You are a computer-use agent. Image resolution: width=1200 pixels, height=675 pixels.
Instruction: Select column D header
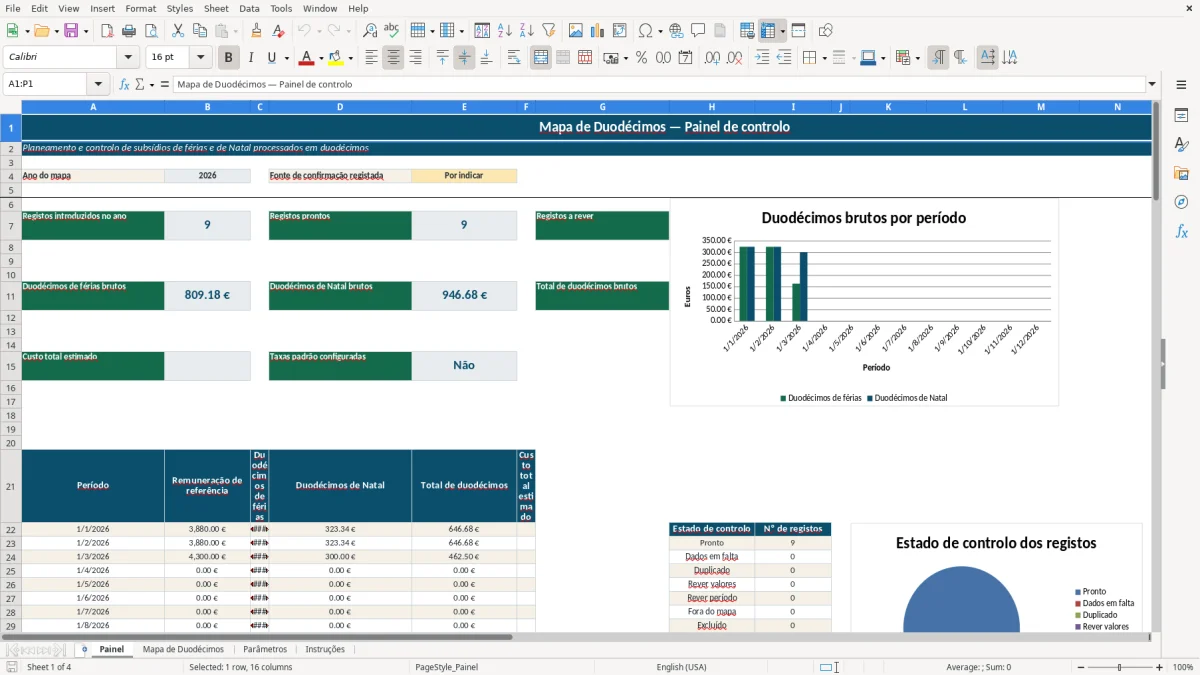coord(340,106)
